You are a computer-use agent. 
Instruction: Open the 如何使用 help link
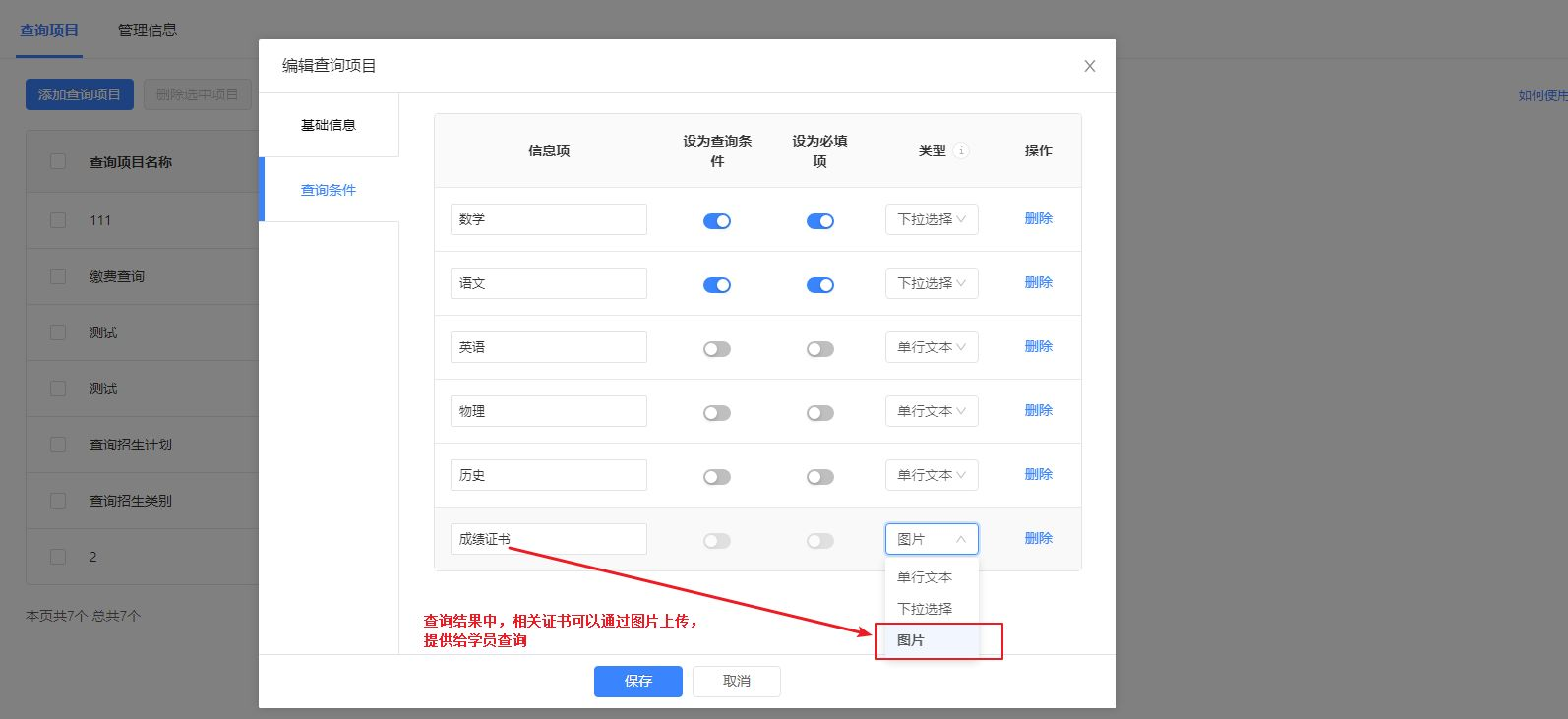tap(1542, 95)
